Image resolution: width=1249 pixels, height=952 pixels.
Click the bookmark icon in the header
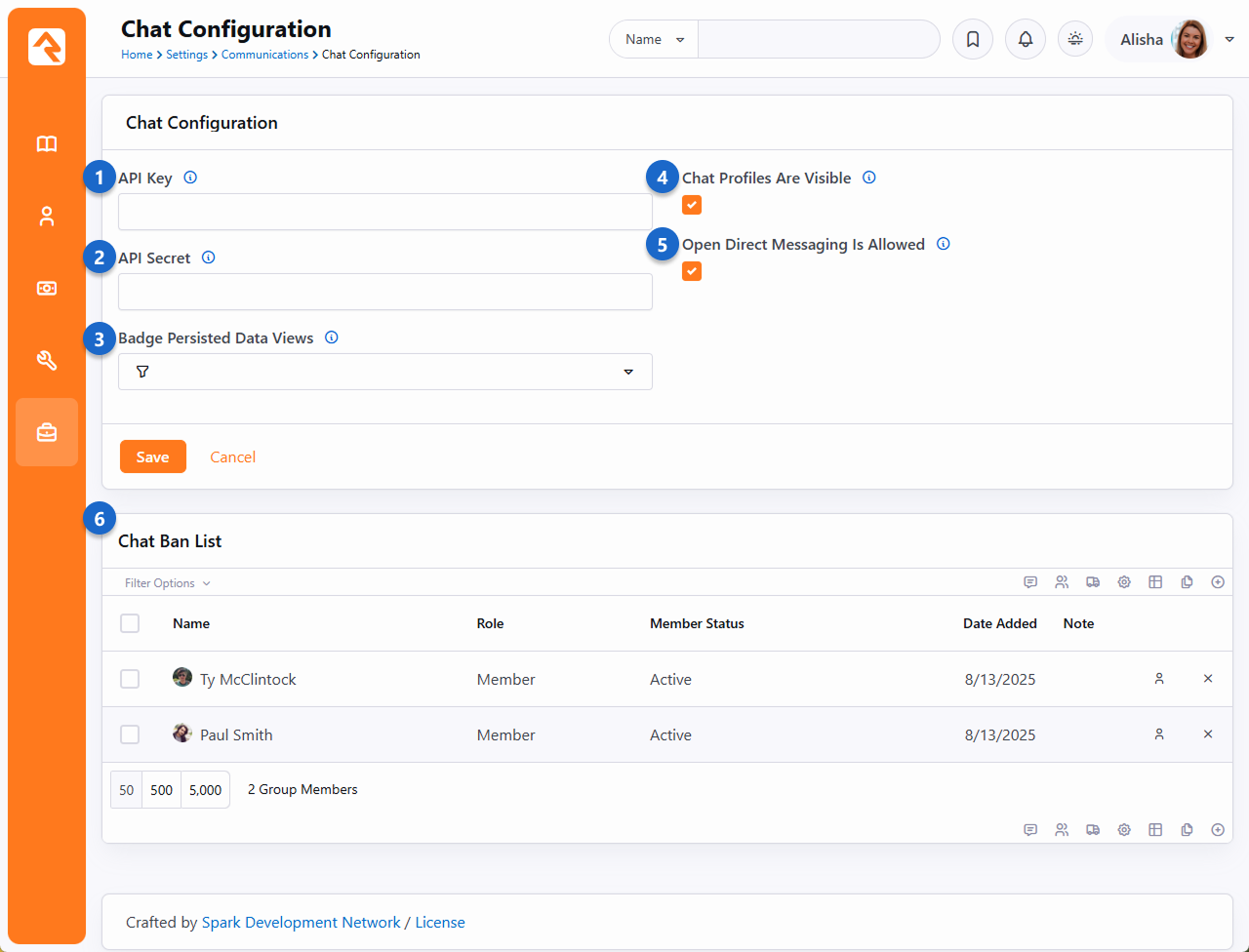click(973, 40)
